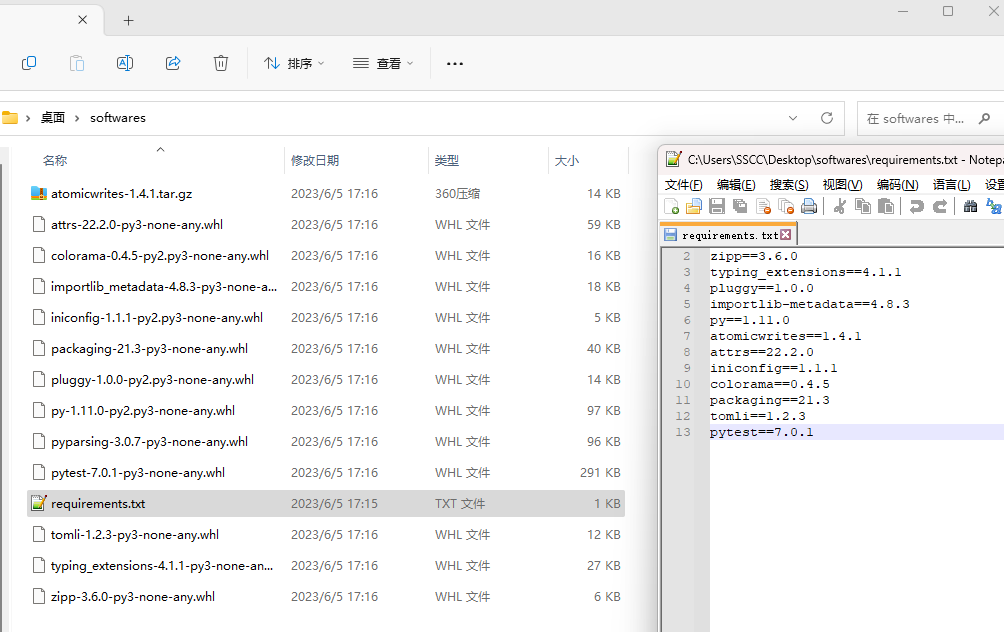Image resolution: width=1004 pixels, height=632 pixels.
Task: Click the folder icon in the address bar
Action: coord(10,118)
